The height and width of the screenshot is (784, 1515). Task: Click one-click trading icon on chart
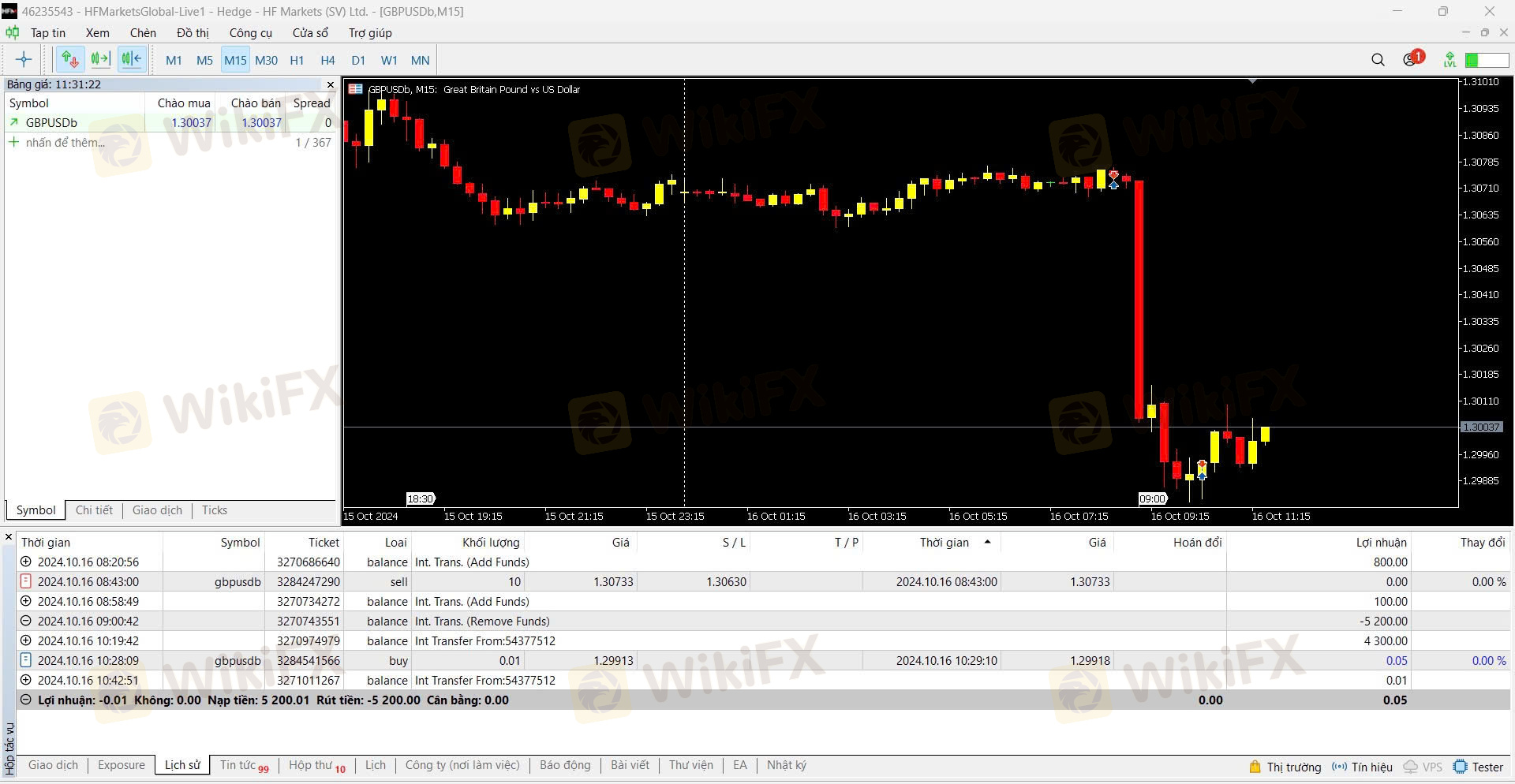[x=355, y=89]
